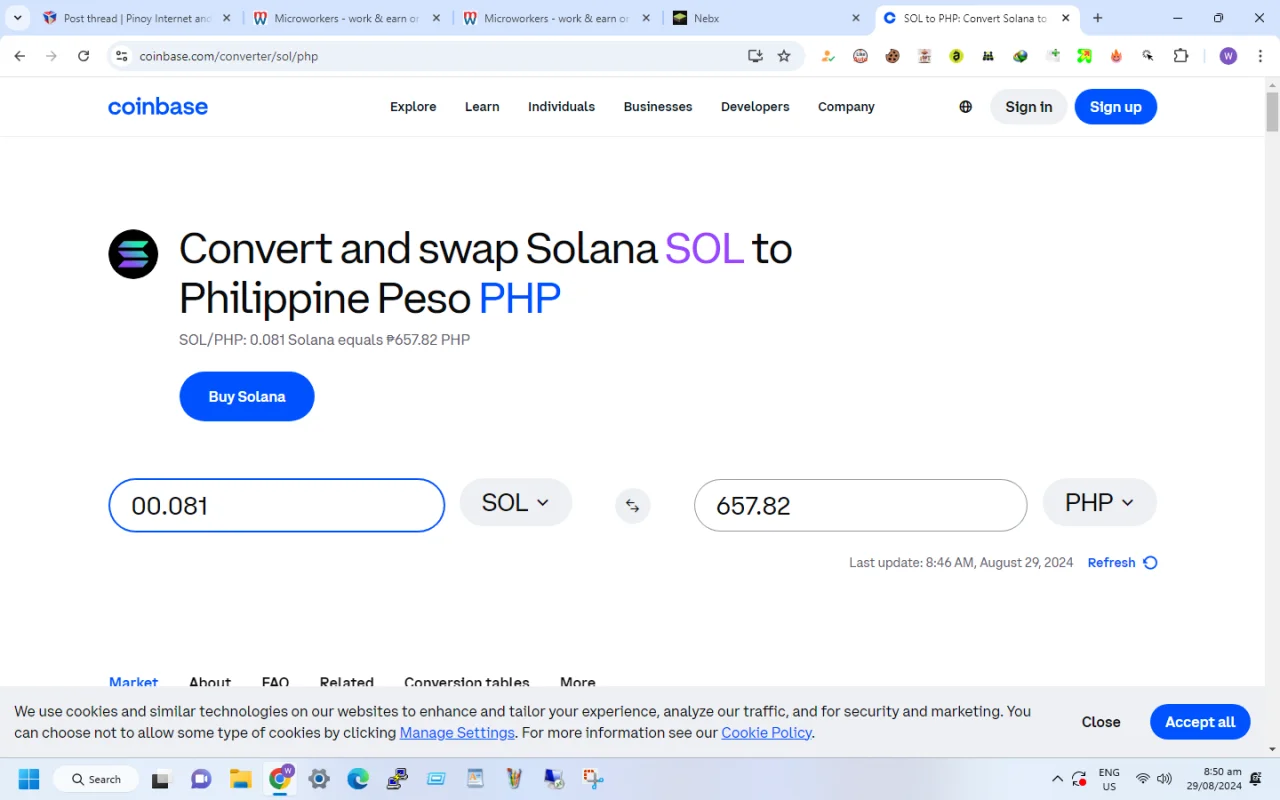Viewport: 1280px width, 800px height.
Task: Open the Chrome profile avatar W
Action: click(x=1228, y=56)
